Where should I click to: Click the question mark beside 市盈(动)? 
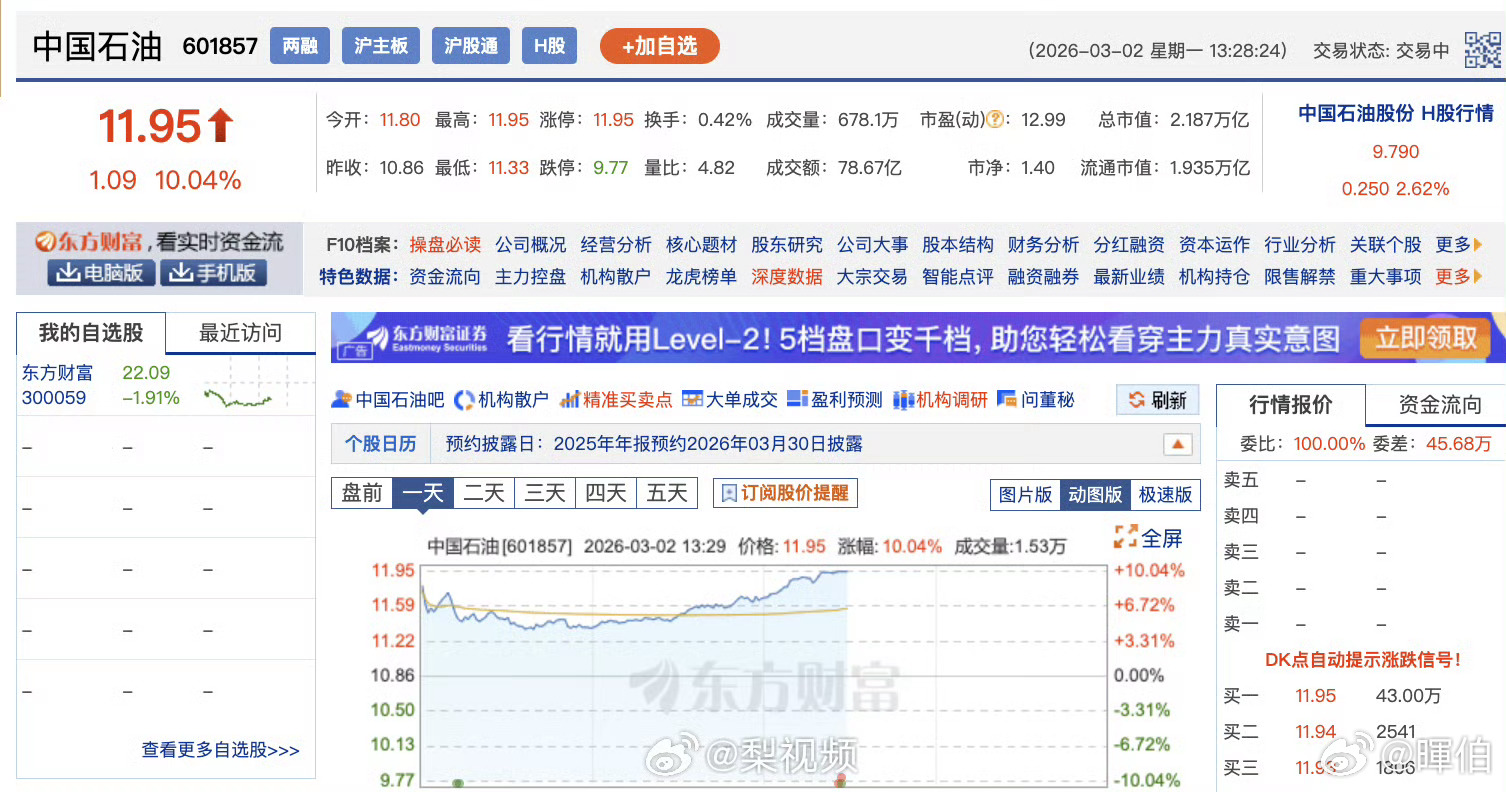tap(995, 120)
